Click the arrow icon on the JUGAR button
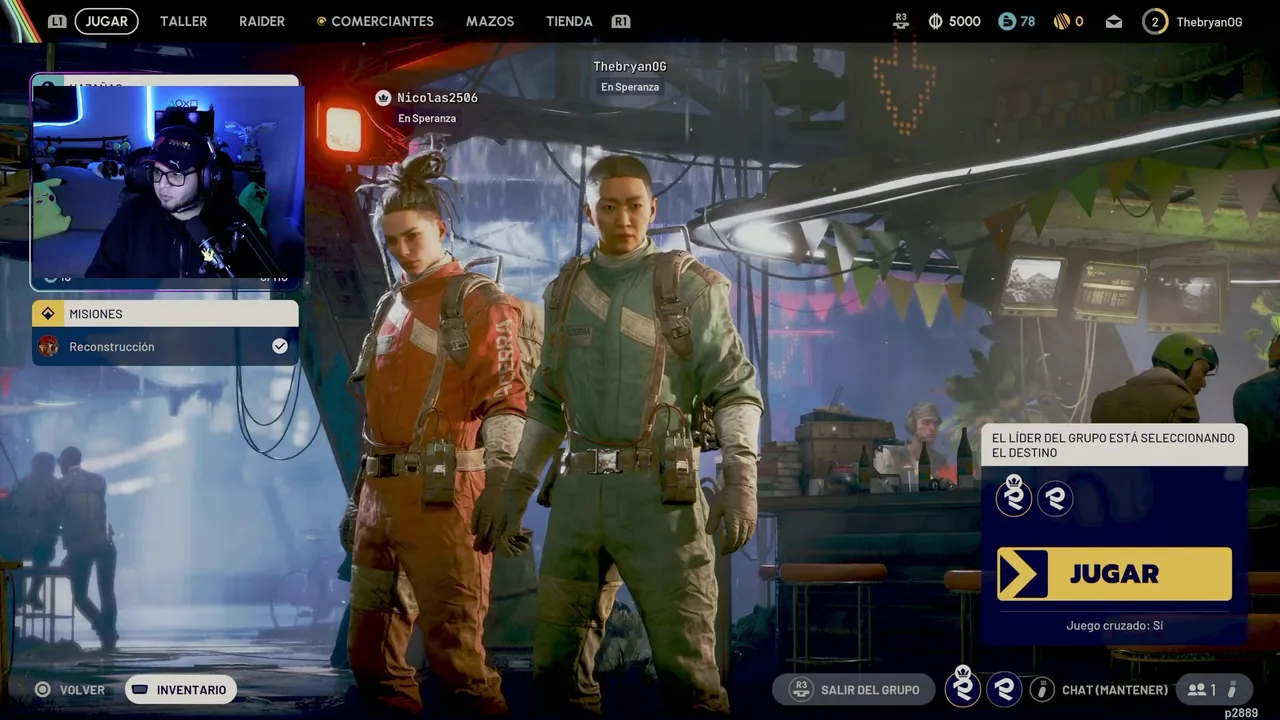1280x720 pixels. click(1022, 574)
